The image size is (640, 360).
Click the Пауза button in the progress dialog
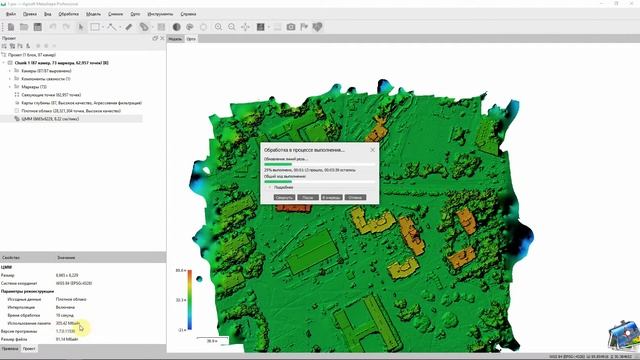(308, 197)
